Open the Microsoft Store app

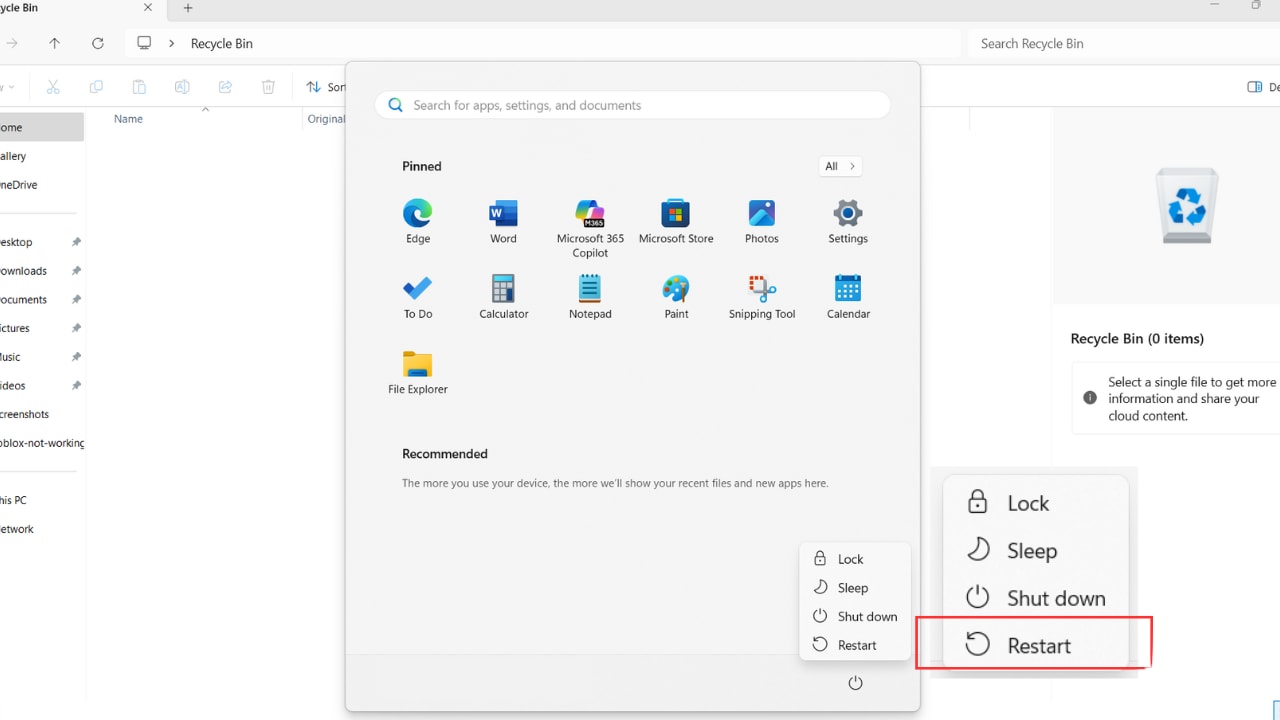tap(676, 222)
